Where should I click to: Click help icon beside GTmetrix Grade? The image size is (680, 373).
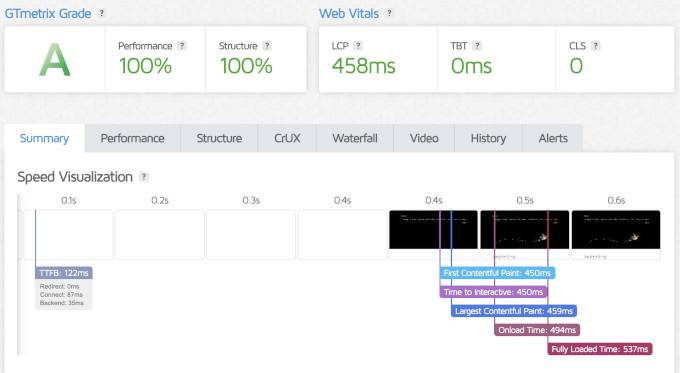[102, 13]
